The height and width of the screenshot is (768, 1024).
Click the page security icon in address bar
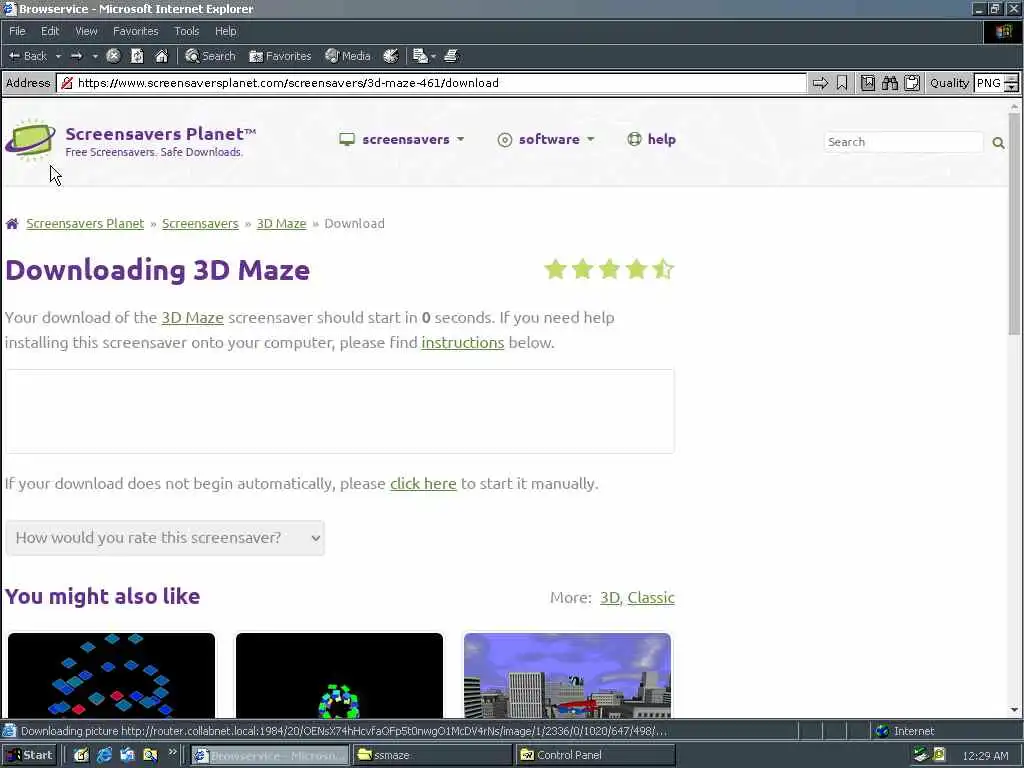pyautogui.click(x=67, y=83)
